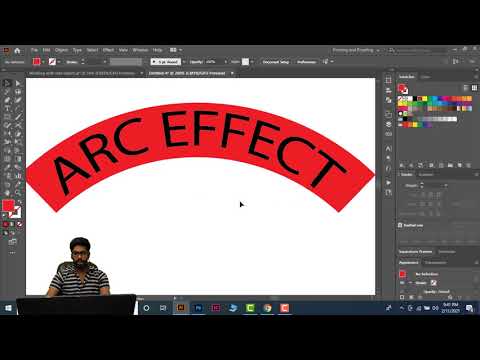Select the Lasso tool
The width and height of the screenshot is (480, 360).
pos(18,92)
